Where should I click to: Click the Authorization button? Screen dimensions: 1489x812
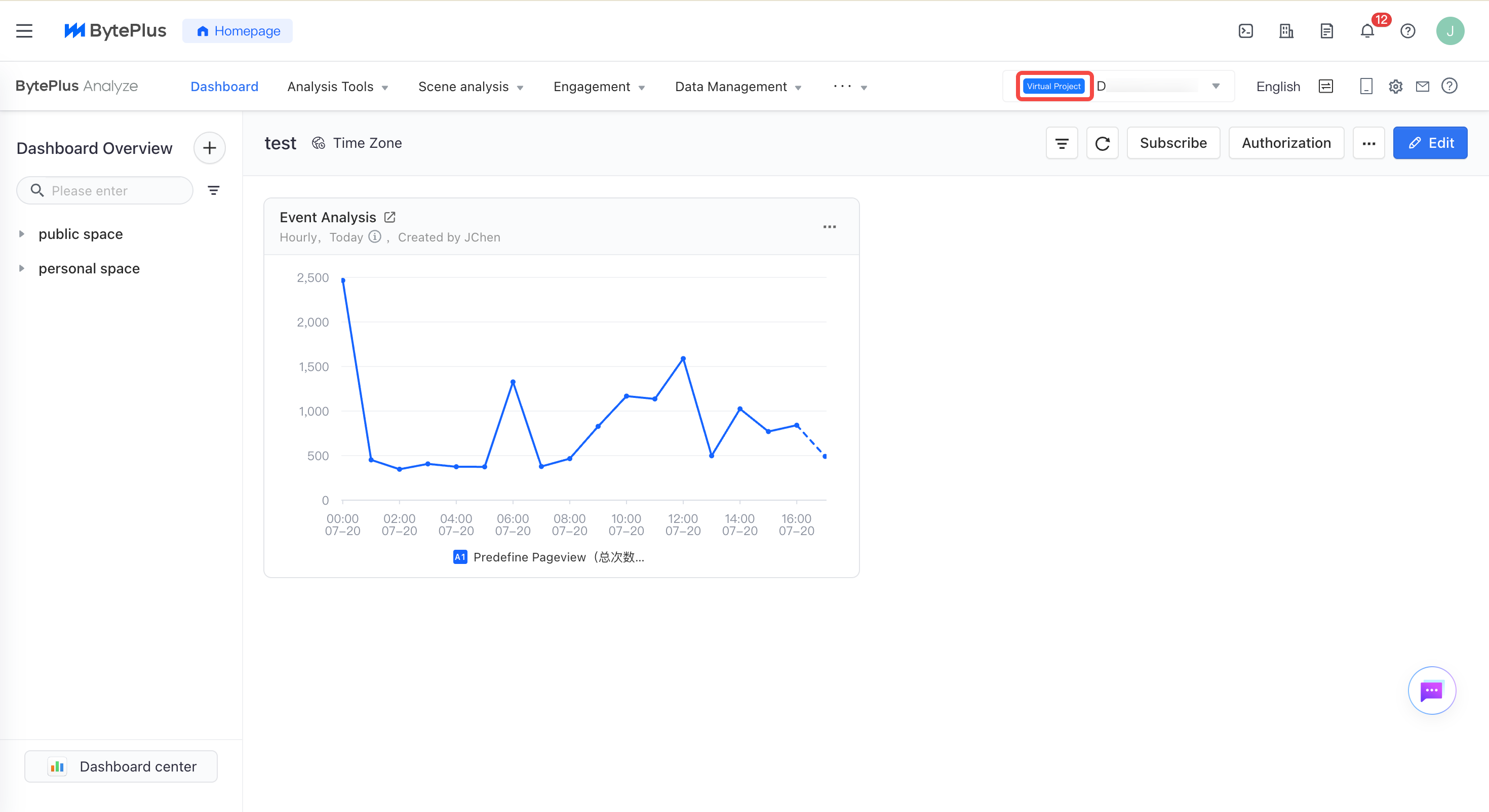click(x=1286, y=143)
